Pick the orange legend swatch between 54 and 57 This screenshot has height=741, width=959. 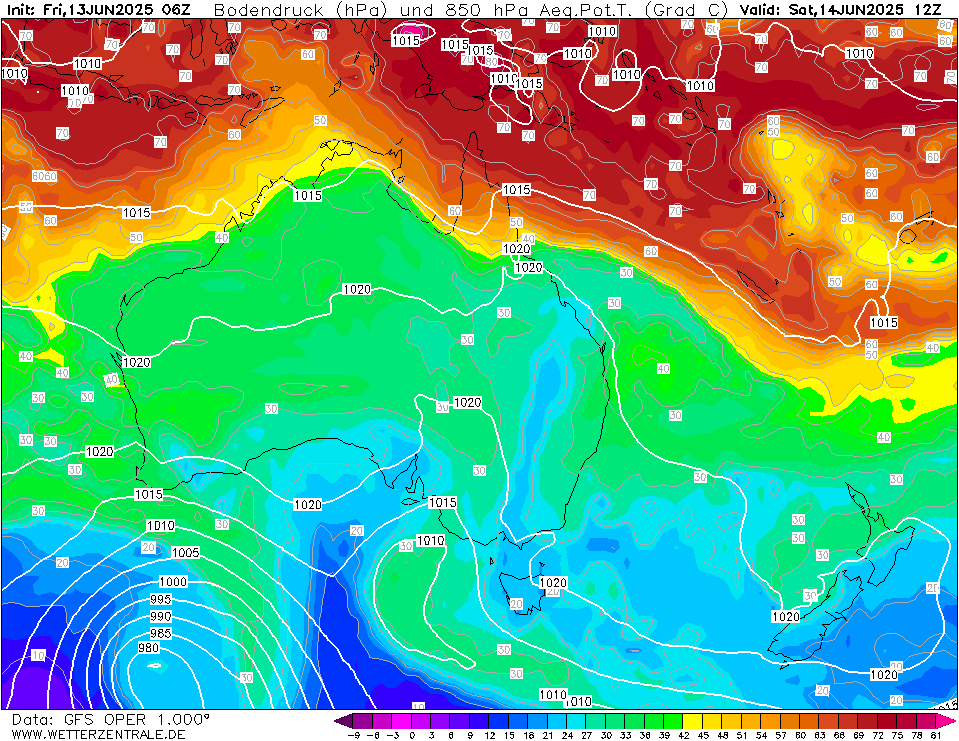[771, 721]
